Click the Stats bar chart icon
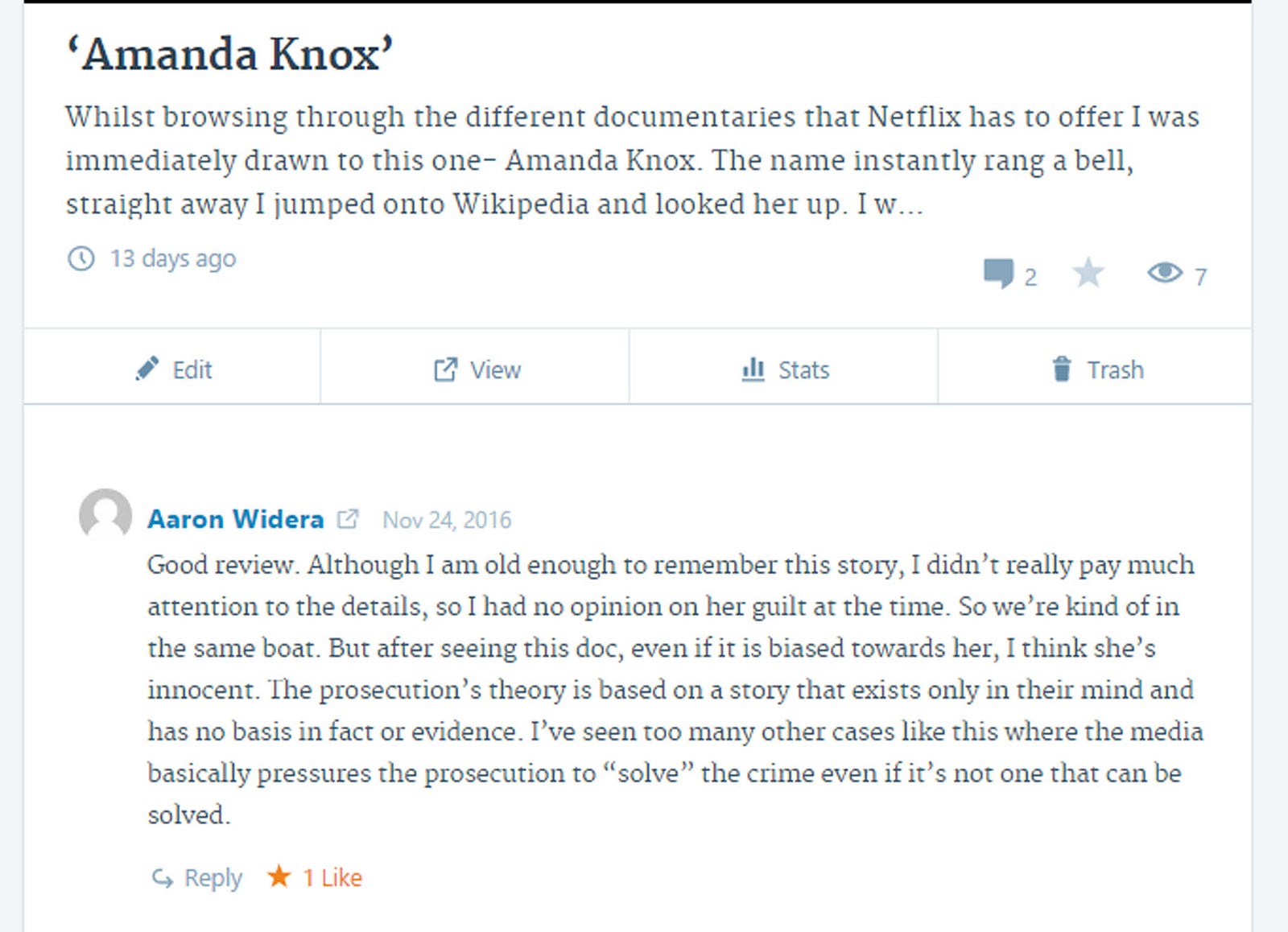The image size is (1288, 932). pos(753,369)
